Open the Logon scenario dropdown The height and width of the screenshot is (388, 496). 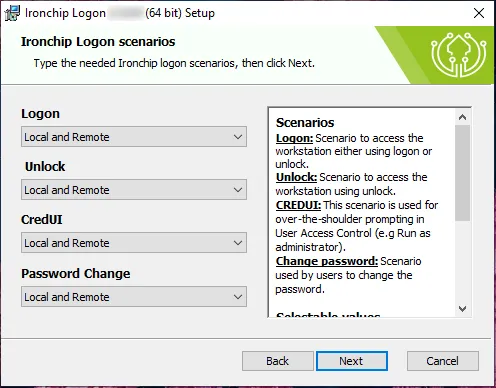[x=134, y=137]
